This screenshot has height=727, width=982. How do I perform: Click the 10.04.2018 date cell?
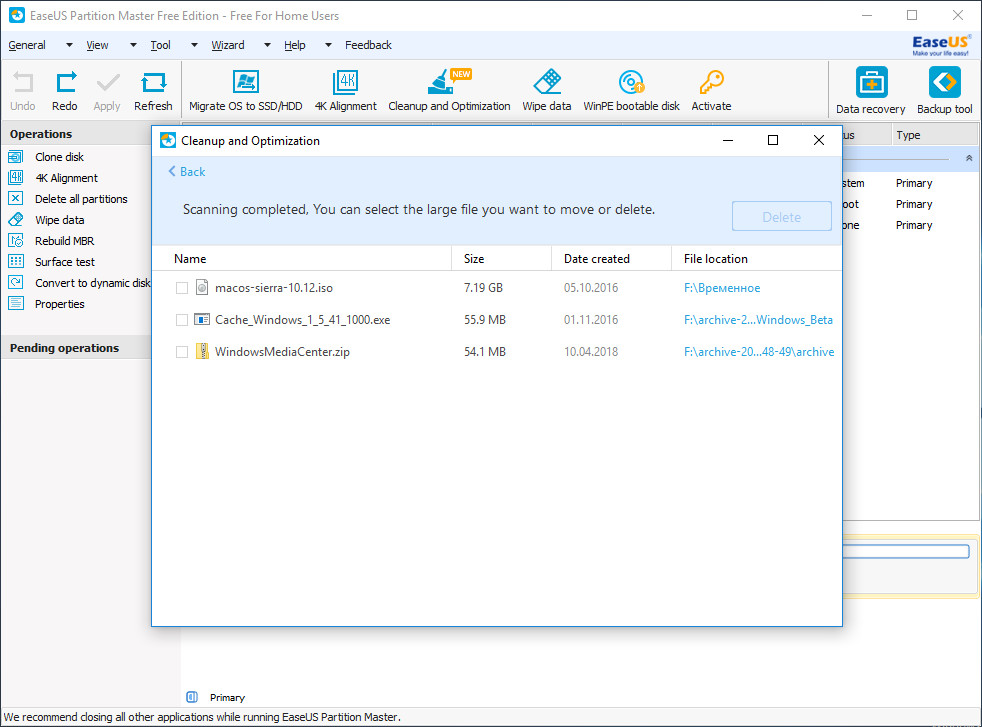[x=591, y=352]
